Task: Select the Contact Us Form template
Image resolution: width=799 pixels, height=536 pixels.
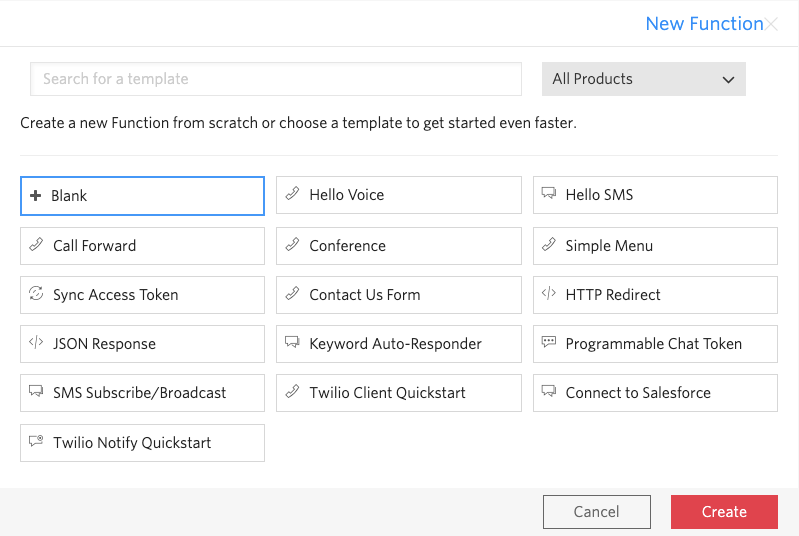Action: 398,294
